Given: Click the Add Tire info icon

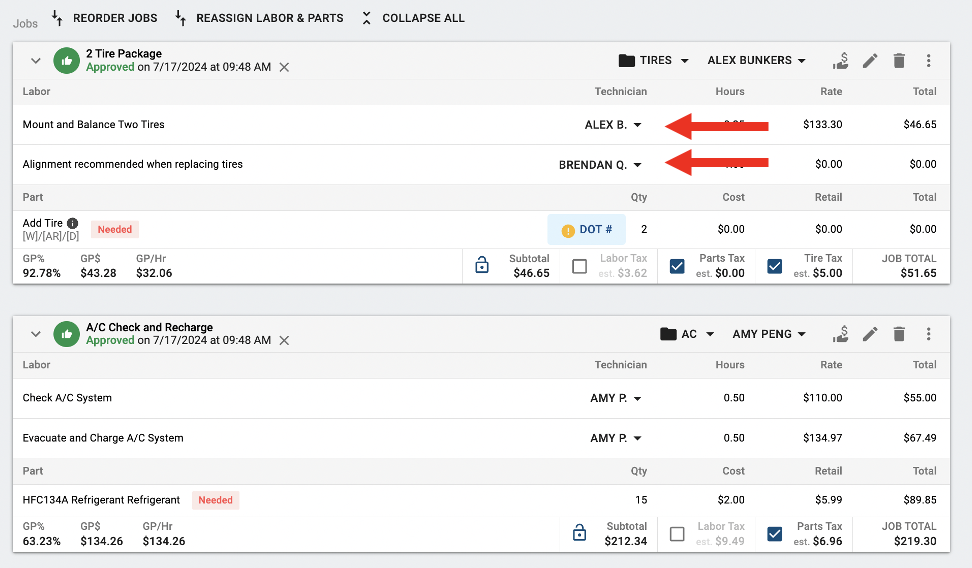Looking at the screenshot, I should click(x=73, y=223).
